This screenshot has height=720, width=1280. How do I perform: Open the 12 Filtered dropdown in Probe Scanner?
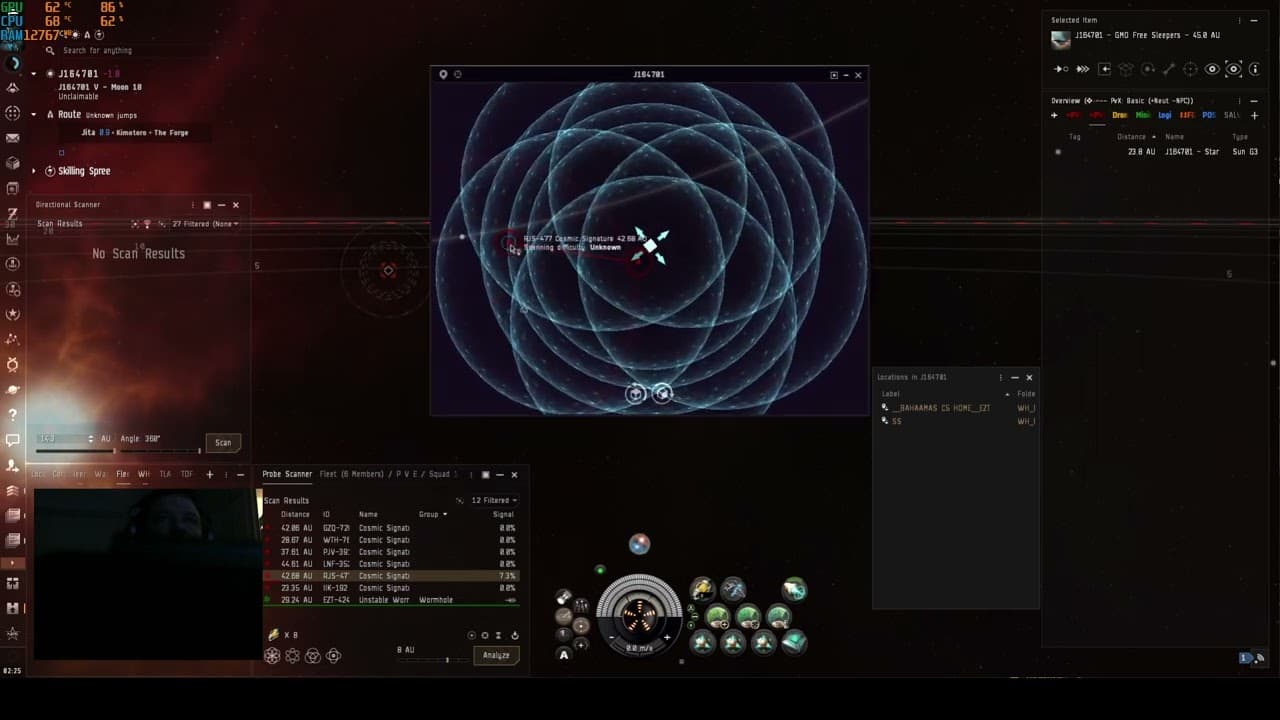pos(495,500)
